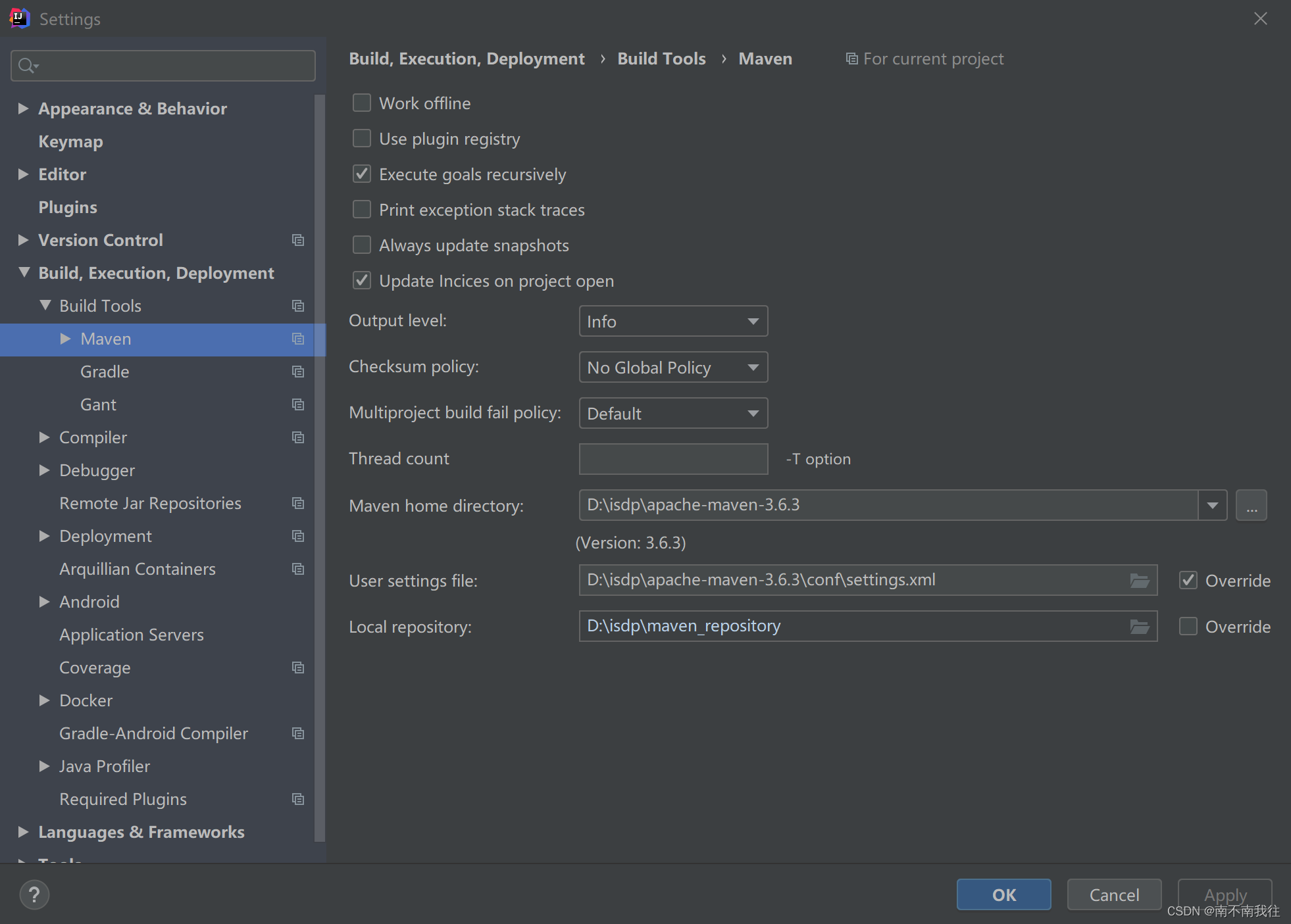Click the Build Tools breadcrumb
This screenshot has height=924, width=1291.
pyautogui.click(x=661, y=59)
